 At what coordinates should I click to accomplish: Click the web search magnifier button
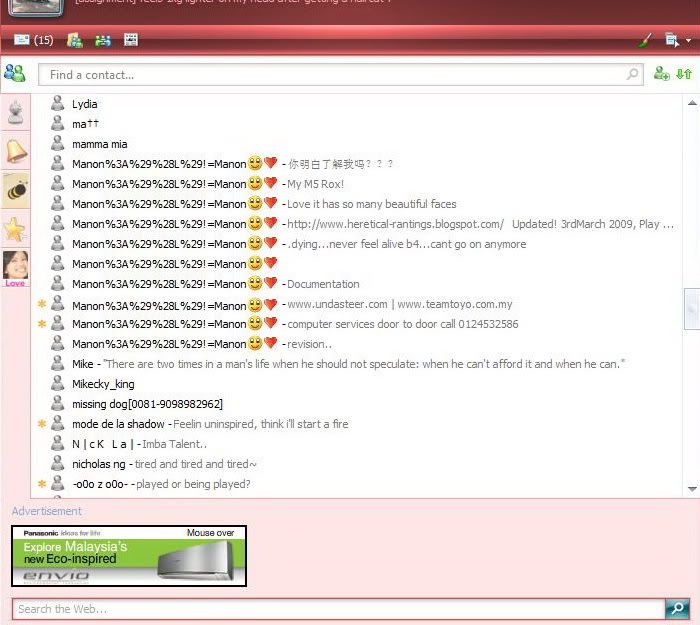(x=677, y=608)
